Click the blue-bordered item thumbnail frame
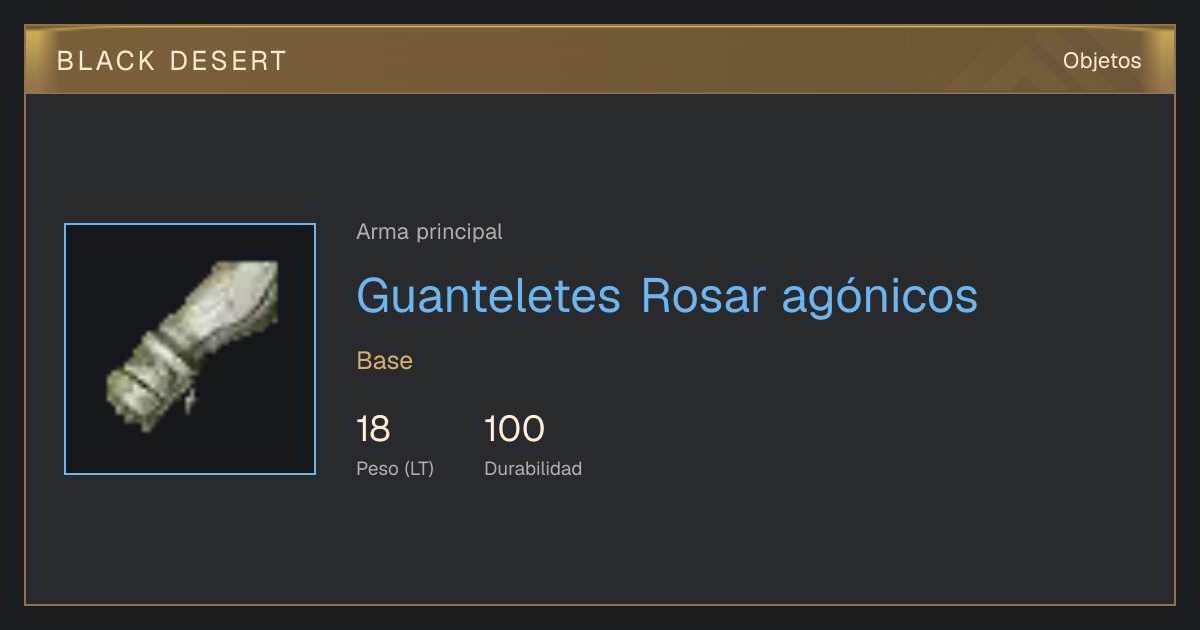This screenshot has width=1200, height=630. click(x=190, y=349)
